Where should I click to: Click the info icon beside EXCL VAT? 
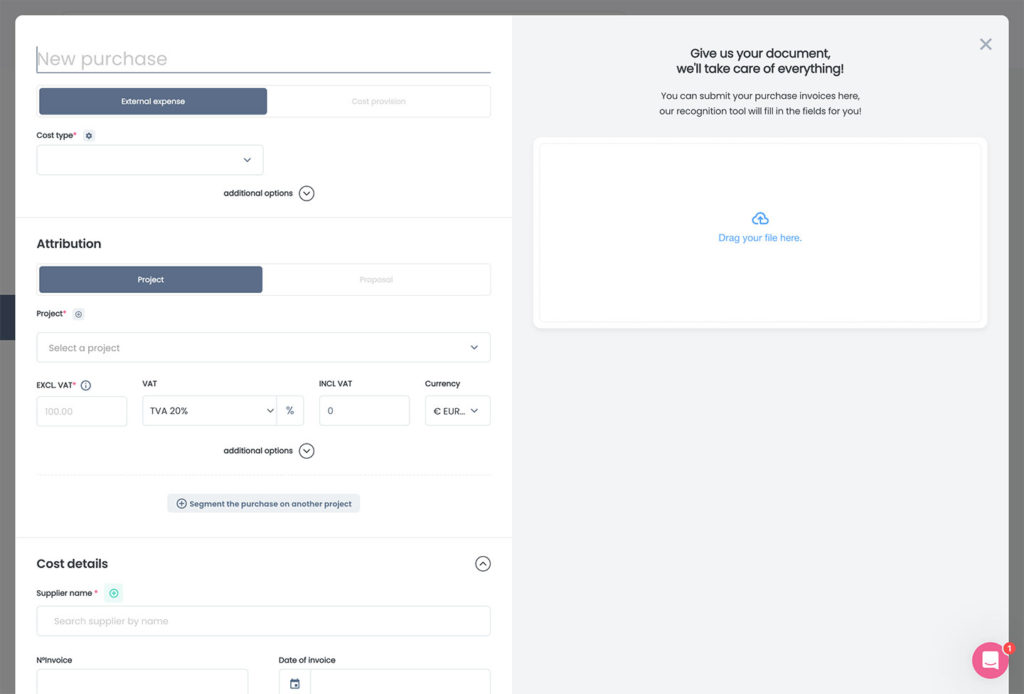(86, 385)
